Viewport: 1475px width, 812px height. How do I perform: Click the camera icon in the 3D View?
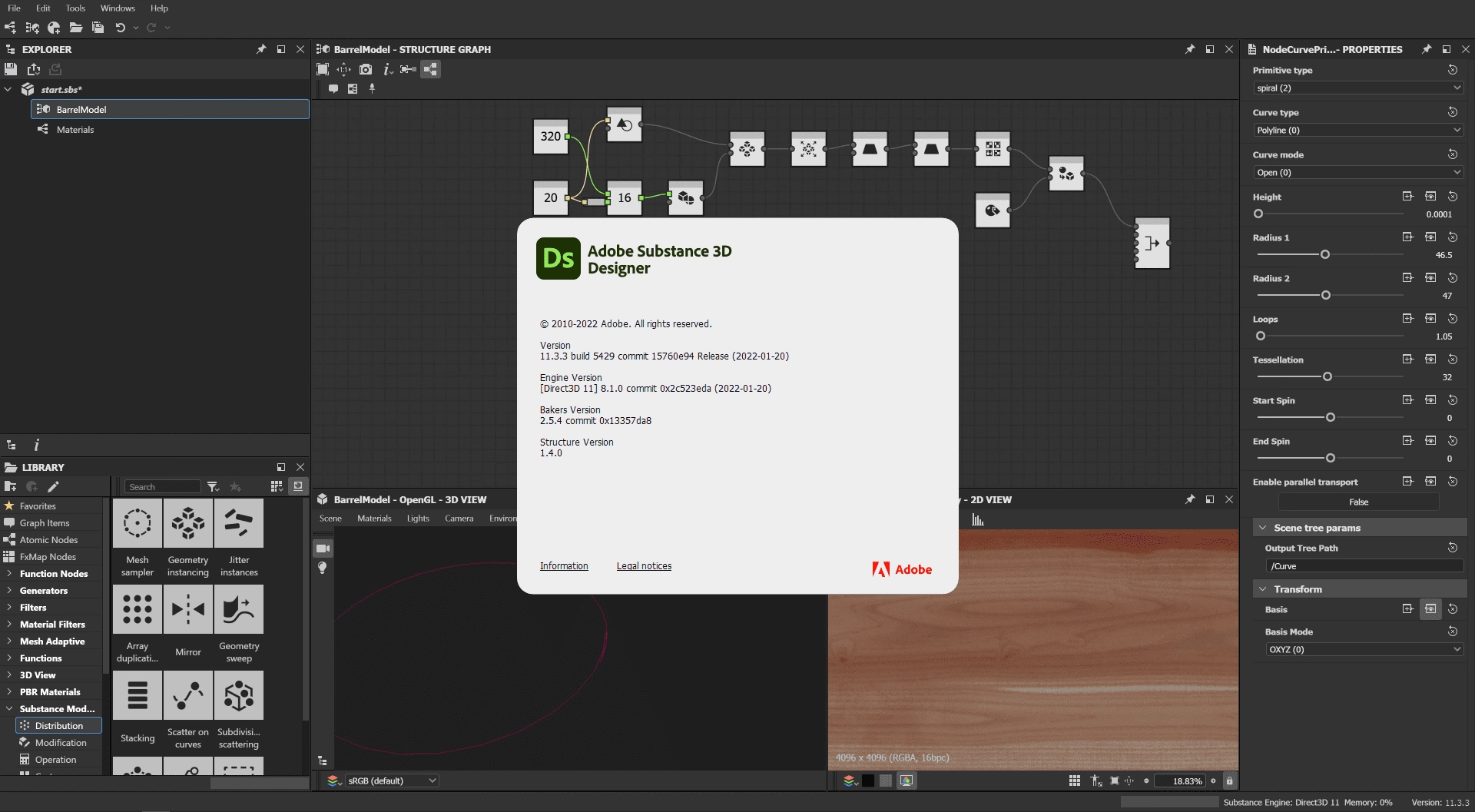pos(323,549)
